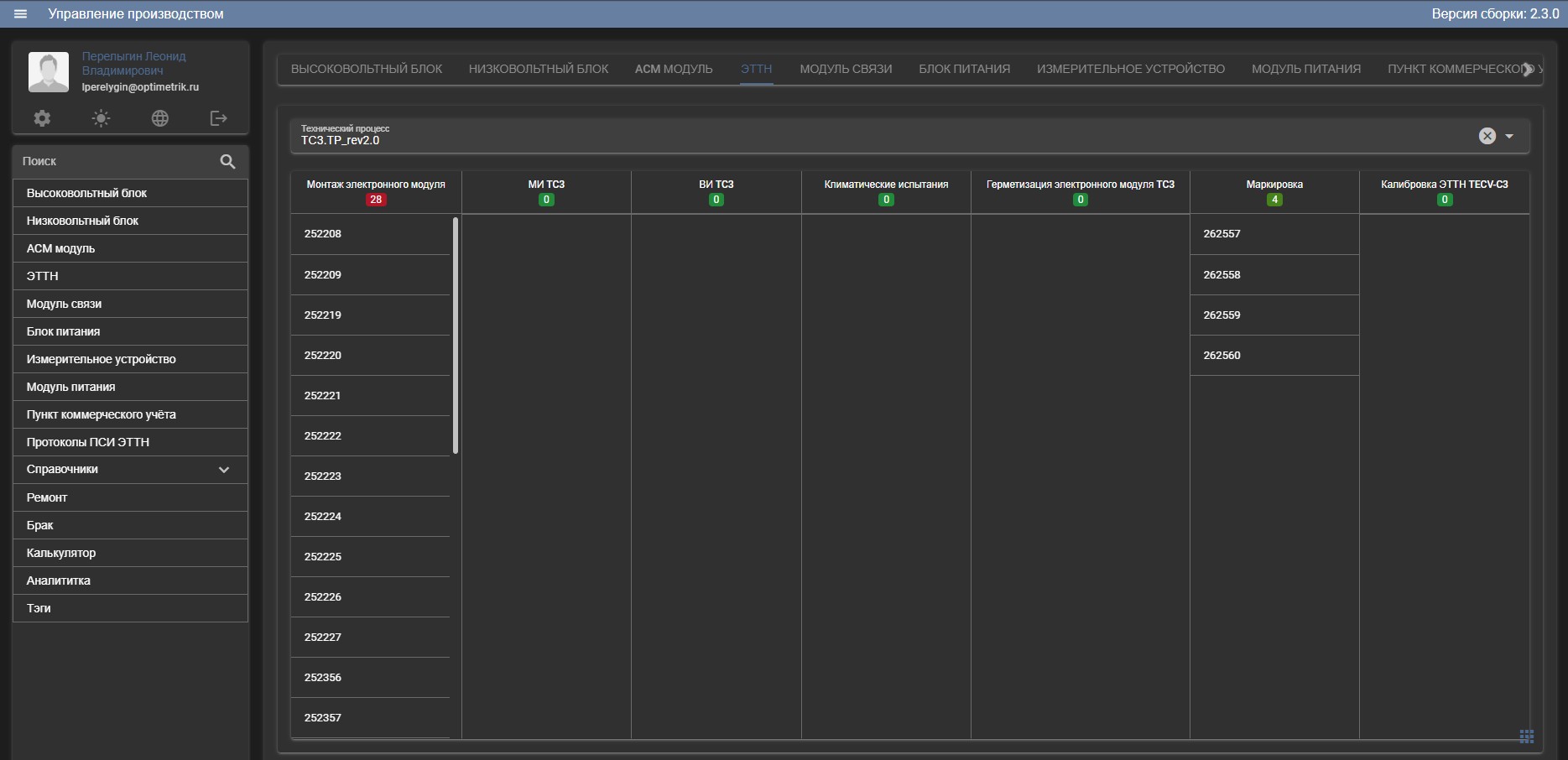
Task: Open the hamburger navigation menu
Action: [x=21, y=13]
